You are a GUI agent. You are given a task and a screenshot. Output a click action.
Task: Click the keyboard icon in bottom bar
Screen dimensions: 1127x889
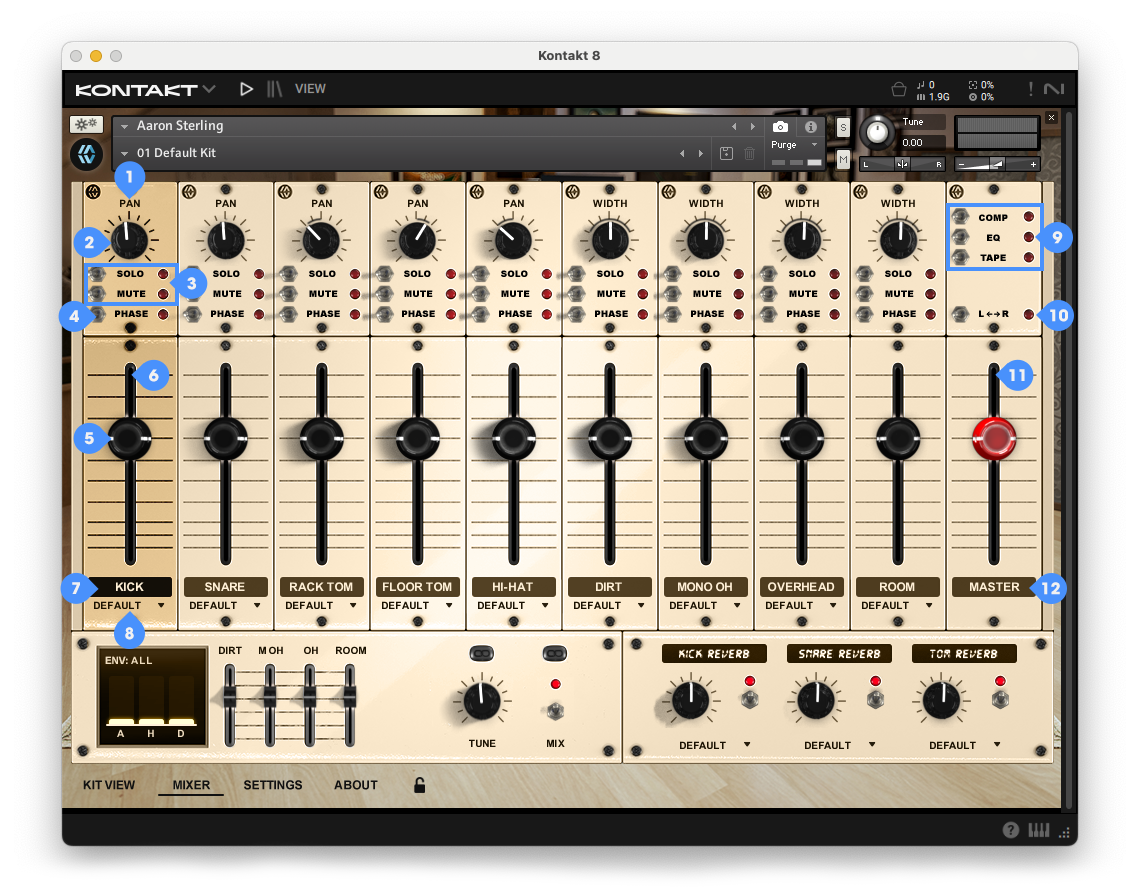pos(1039,830)
